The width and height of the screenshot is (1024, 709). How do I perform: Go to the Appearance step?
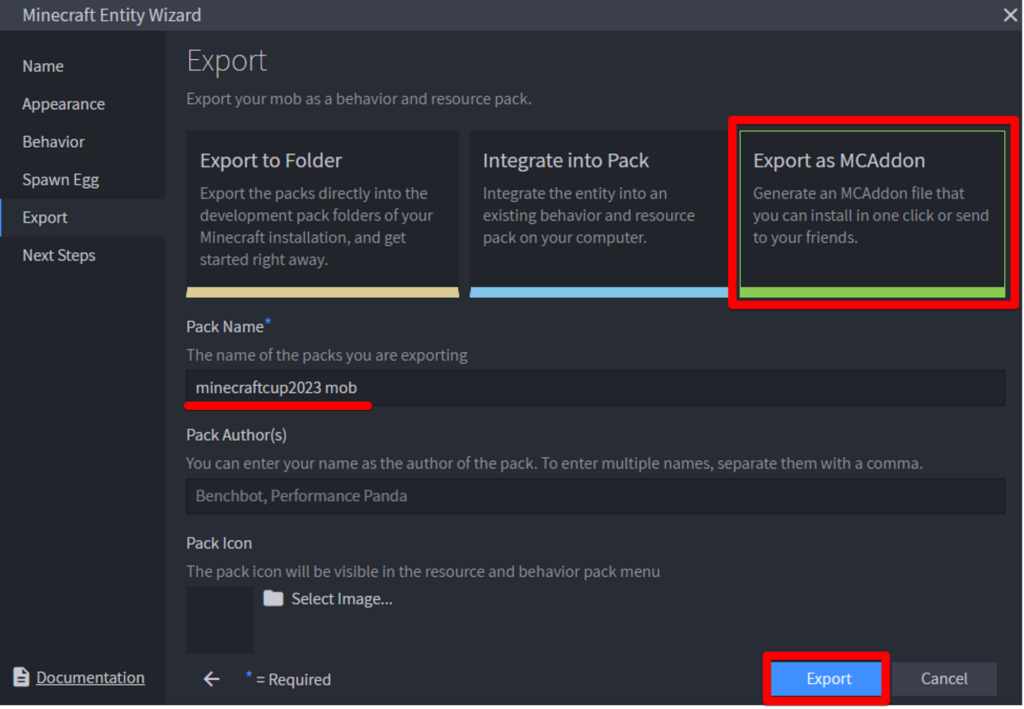63,104
